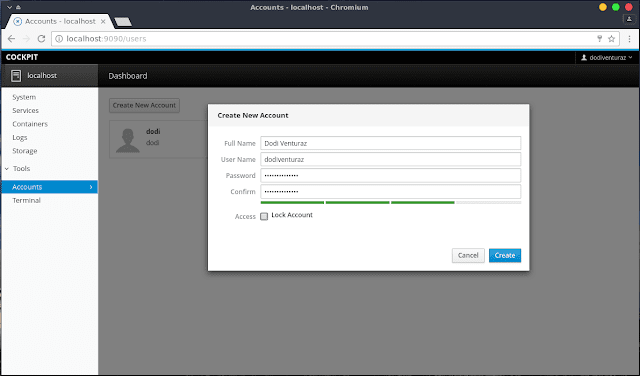Click the site info icon in address bar

click(x=59, y=39)
